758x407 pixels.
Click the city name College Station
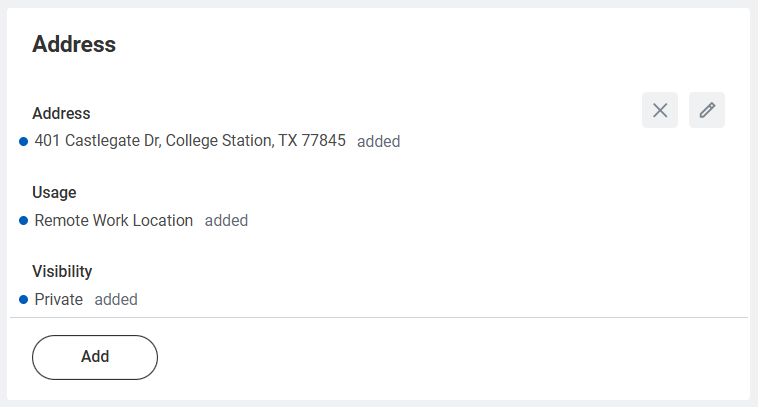point(219,141)
